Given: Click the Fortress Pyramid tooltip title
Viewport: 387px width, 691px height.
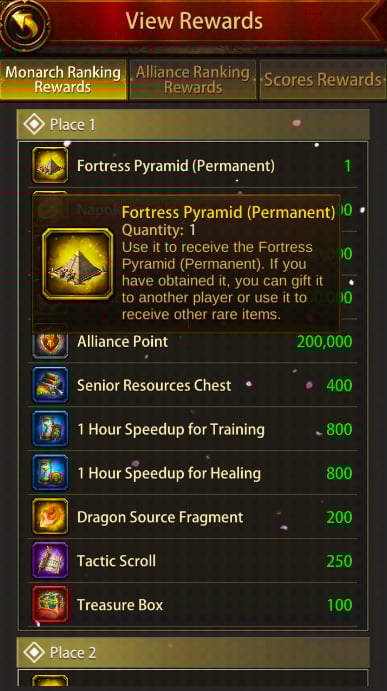Looking at the screenshot, I should pyautogui.click(x=228, y=212).
